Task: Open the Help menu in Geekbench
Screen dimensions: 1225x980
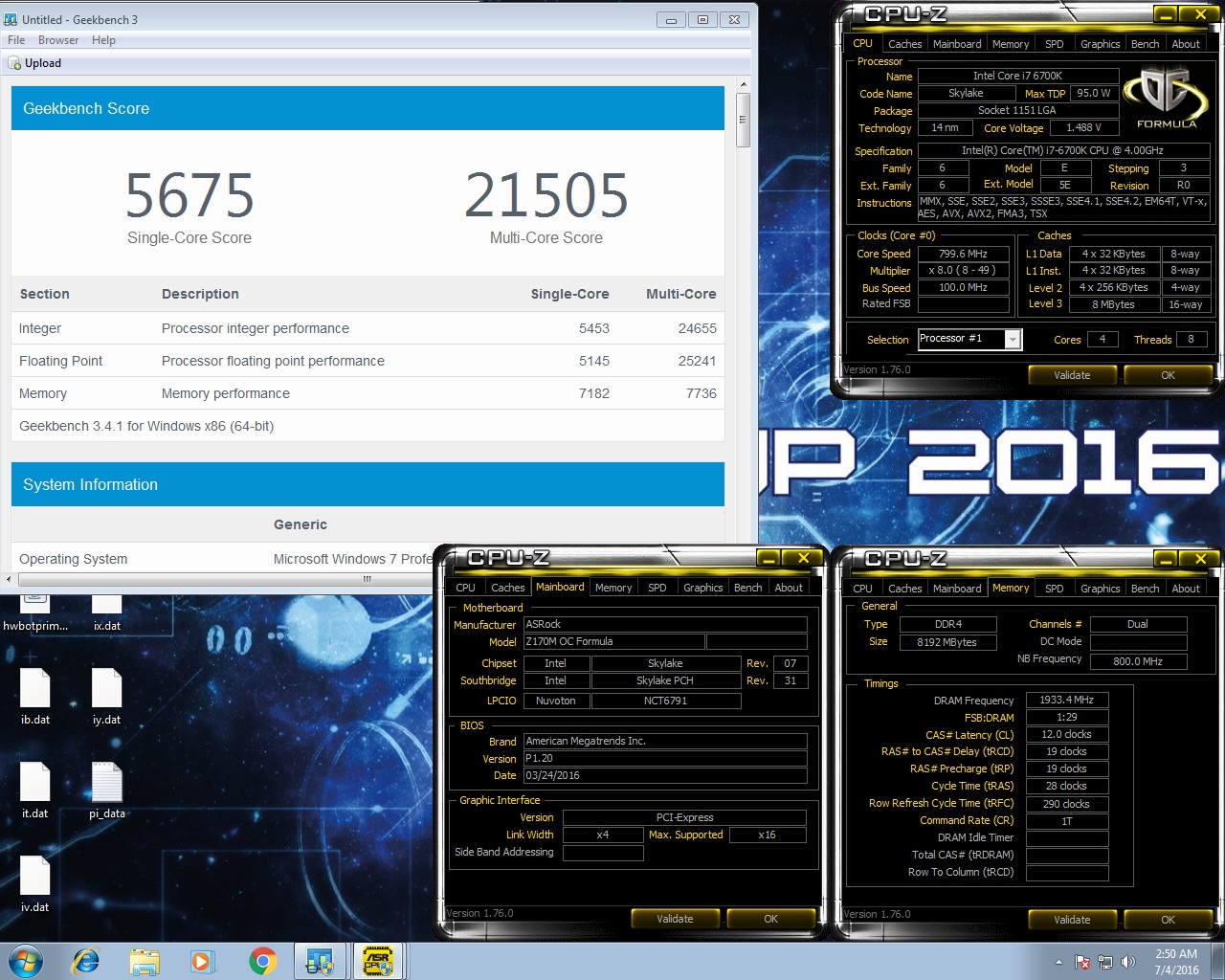Action: pos(103,40)
